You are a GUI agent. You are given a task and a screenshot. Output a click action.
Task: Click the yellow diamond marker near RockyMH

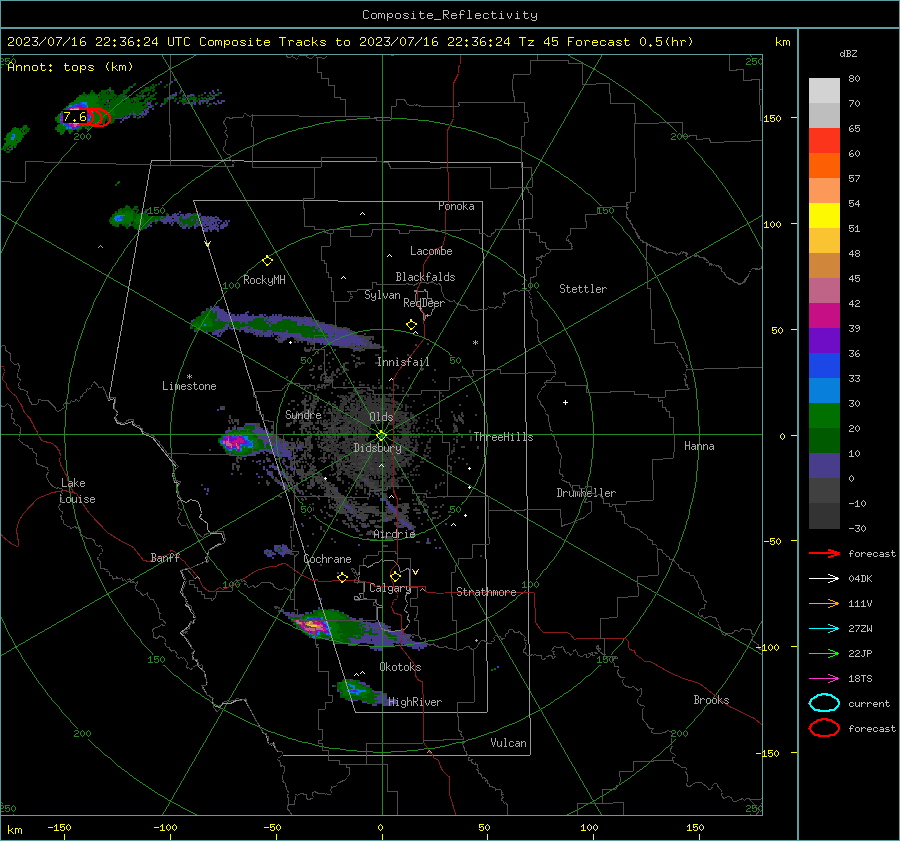[267, 261]
